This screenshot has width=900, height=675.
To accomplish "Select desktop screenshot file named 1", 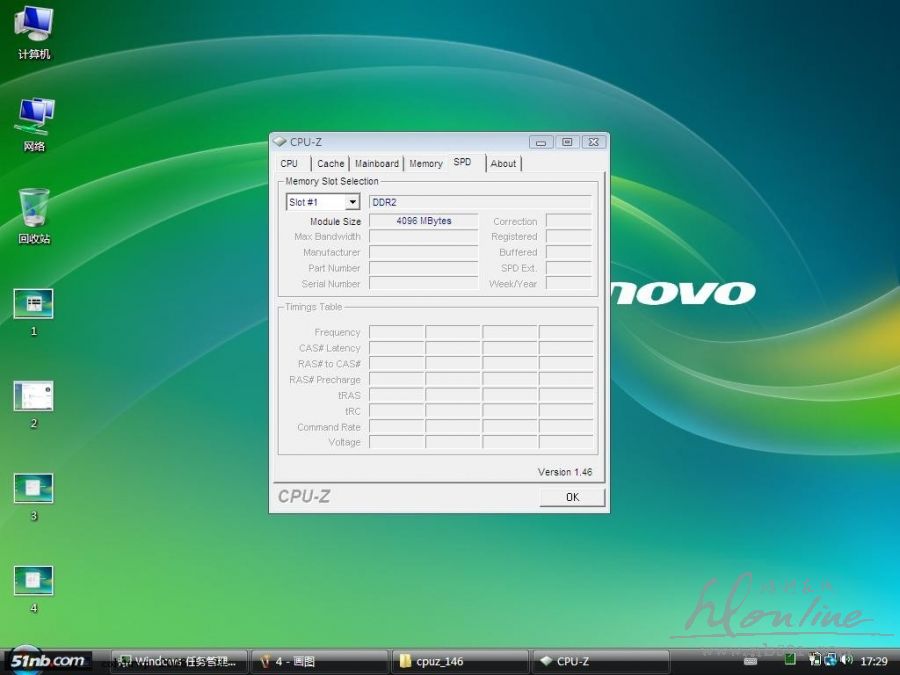I will (x=33, y=304).
